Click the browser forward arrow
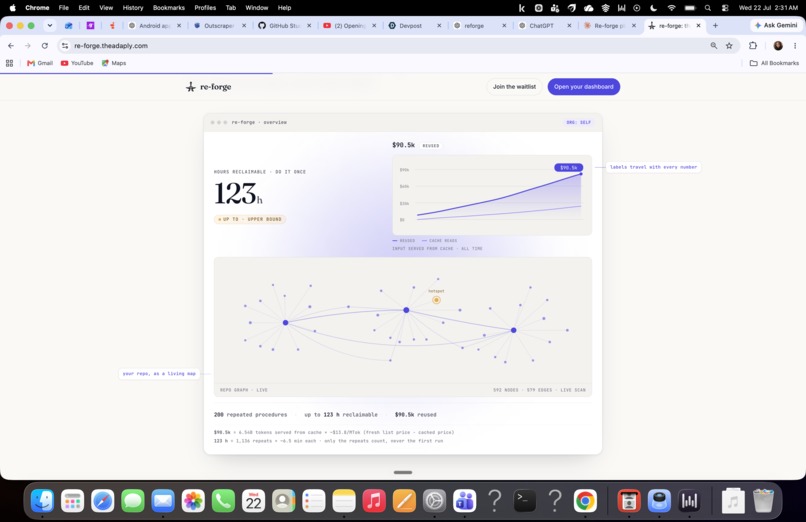 pos(28,46)
